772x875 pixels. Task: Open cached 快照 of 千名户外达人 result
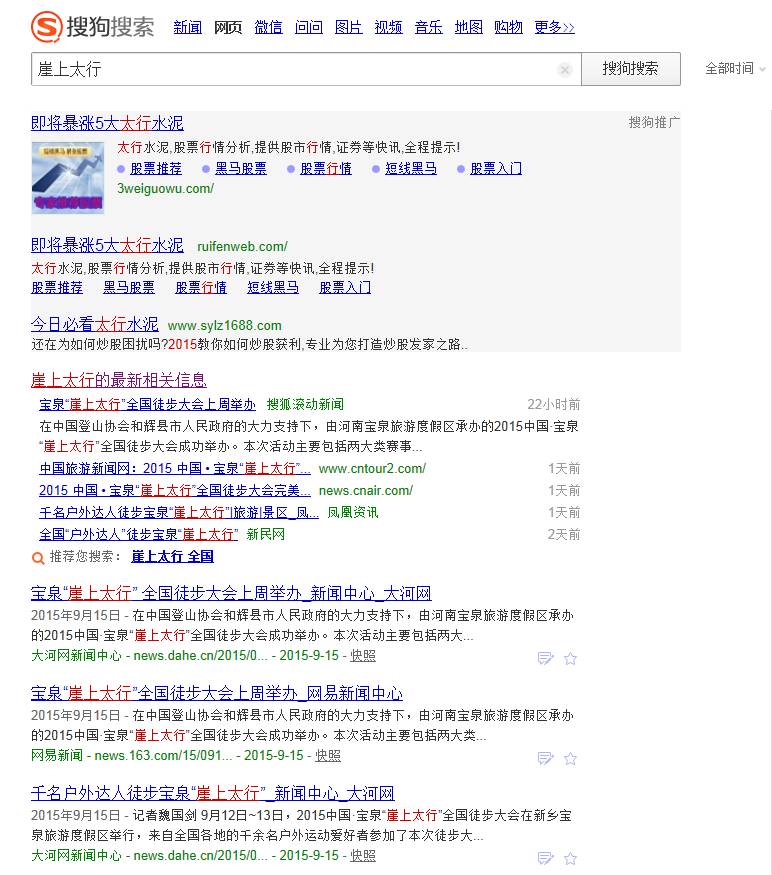coord(363,855)
